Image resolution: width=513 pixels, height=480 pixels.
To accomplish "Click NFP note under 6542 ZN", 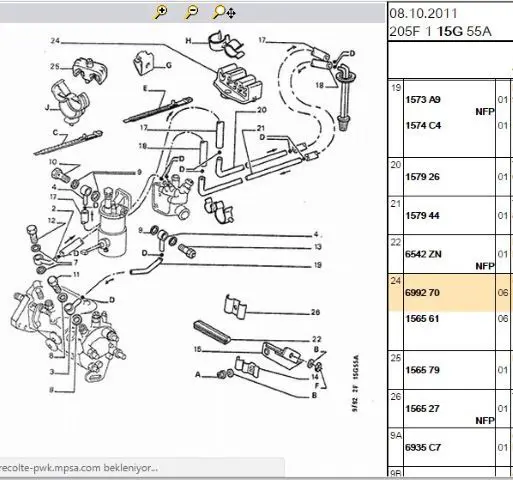I will 485,266.
